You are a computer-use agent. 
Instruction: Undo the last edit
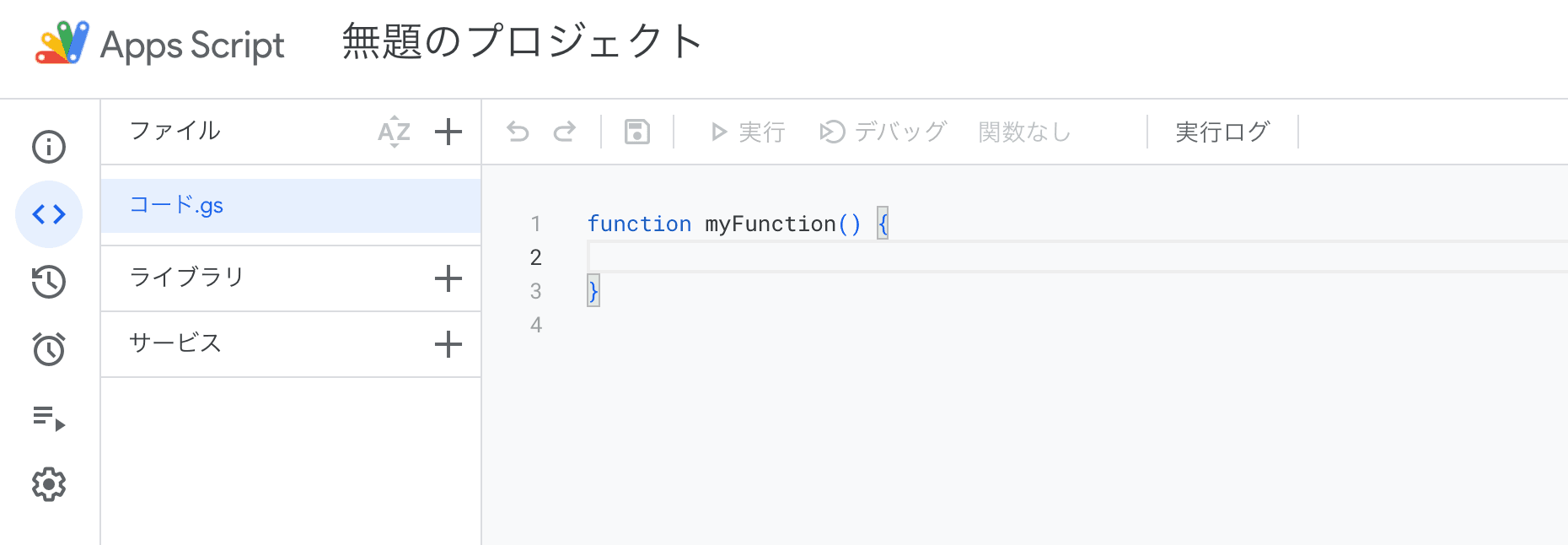(518, 132)
